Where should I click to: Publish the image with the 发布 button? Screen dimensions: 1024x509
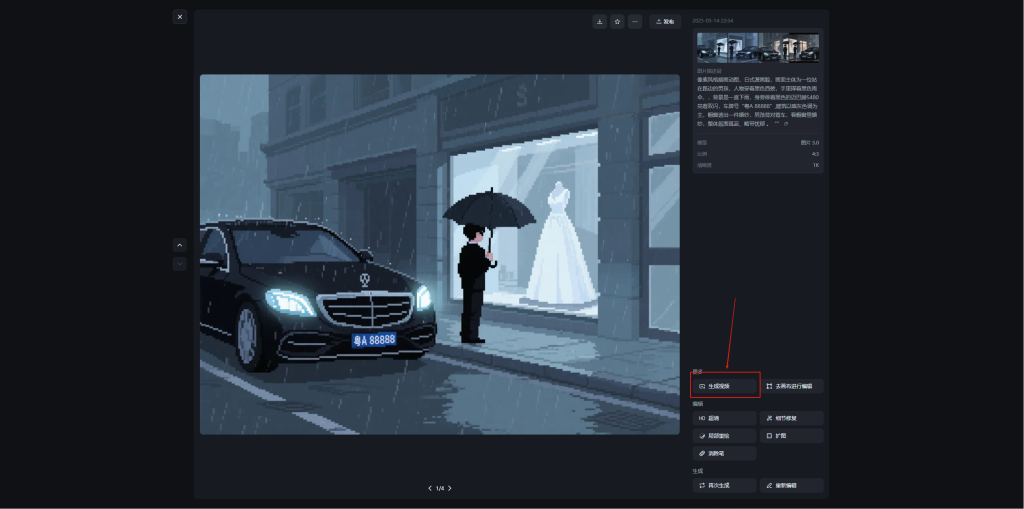[665, 22]
